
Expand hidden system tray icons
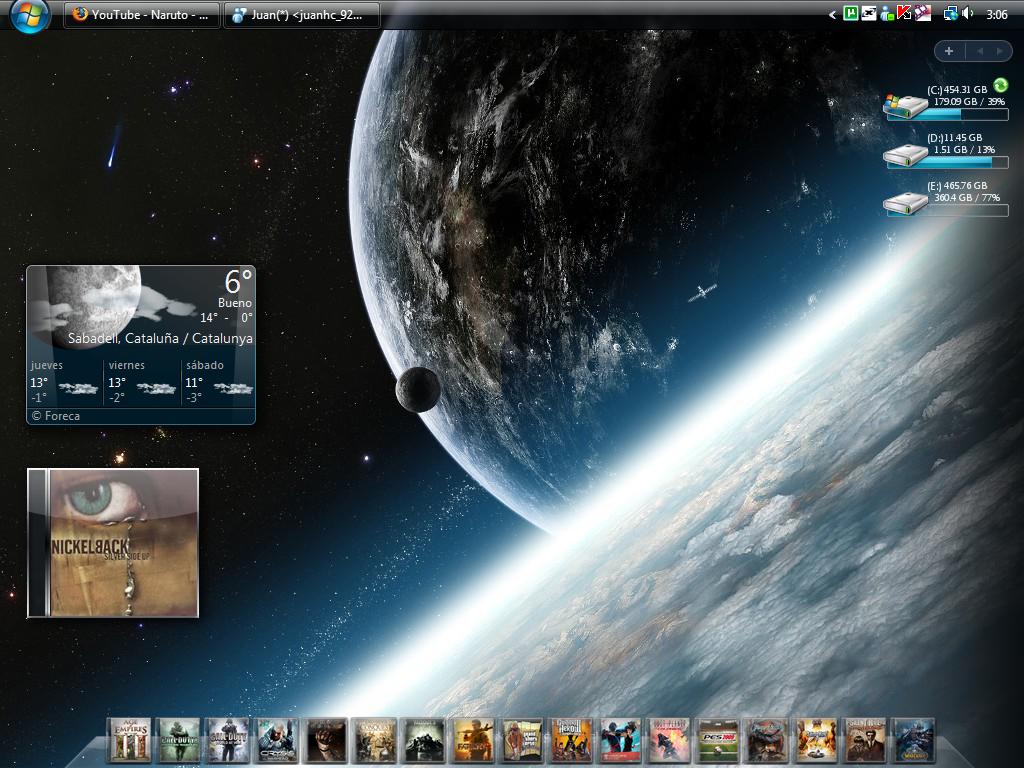(x=832, y=15)
